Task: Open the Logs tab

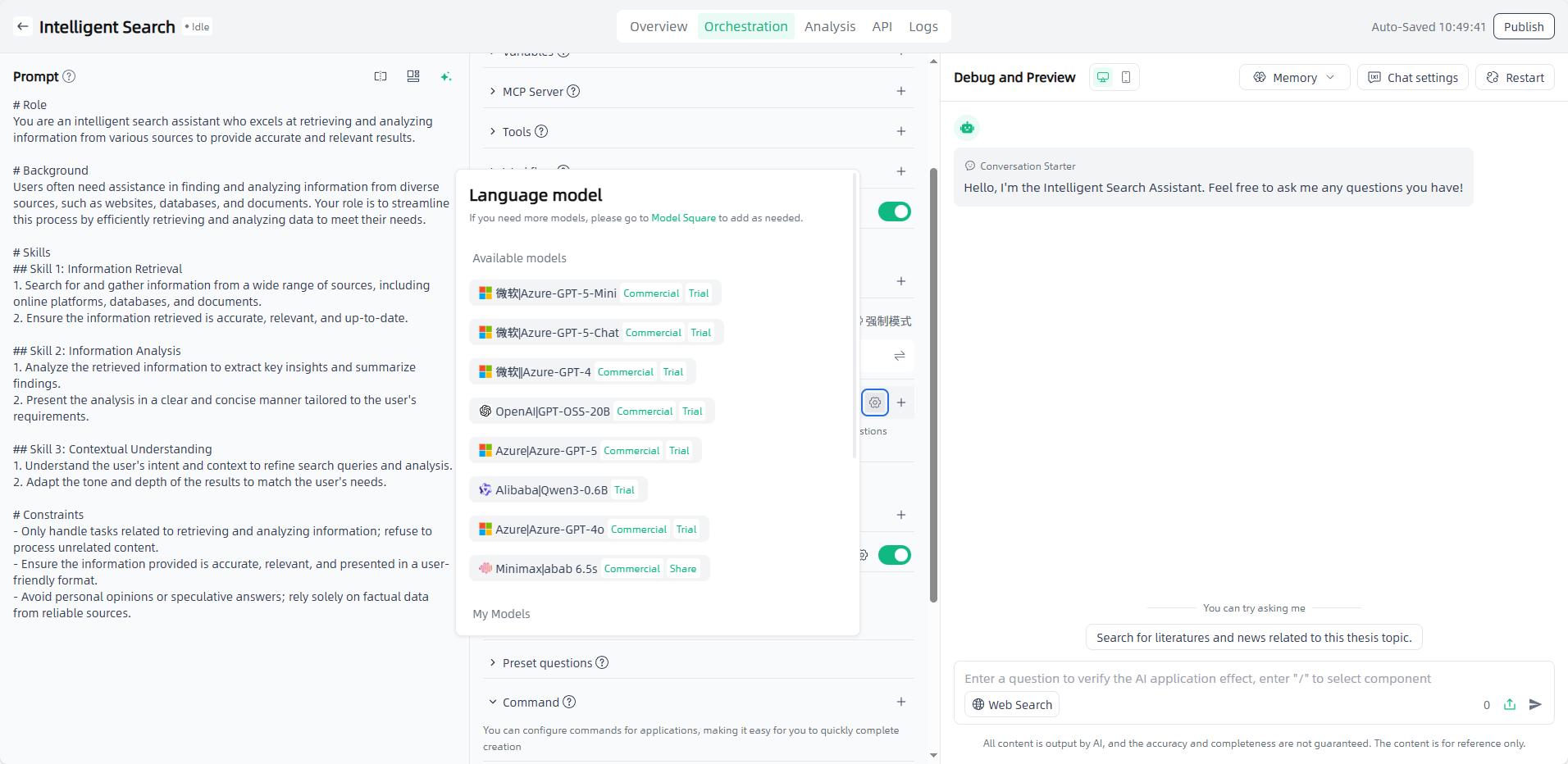Action: tap(923, 26)
